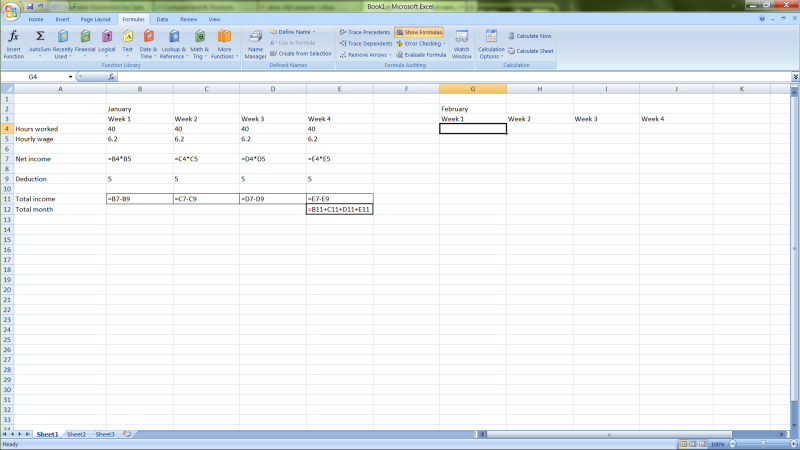Select cell with =B11+C11+D11+E11

coord(339,209)
